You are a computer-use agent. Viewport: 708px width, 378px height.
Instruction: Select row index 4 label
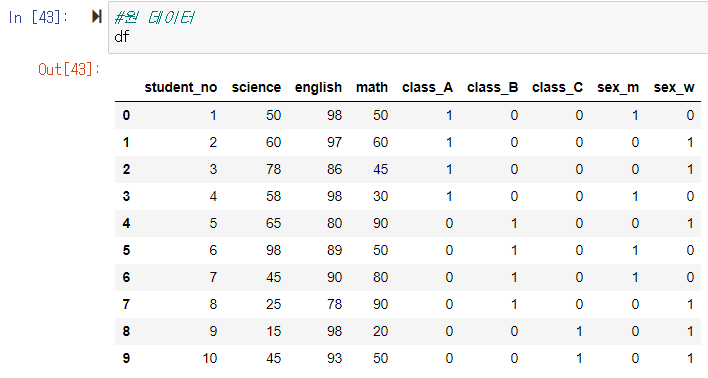(126, 224)
